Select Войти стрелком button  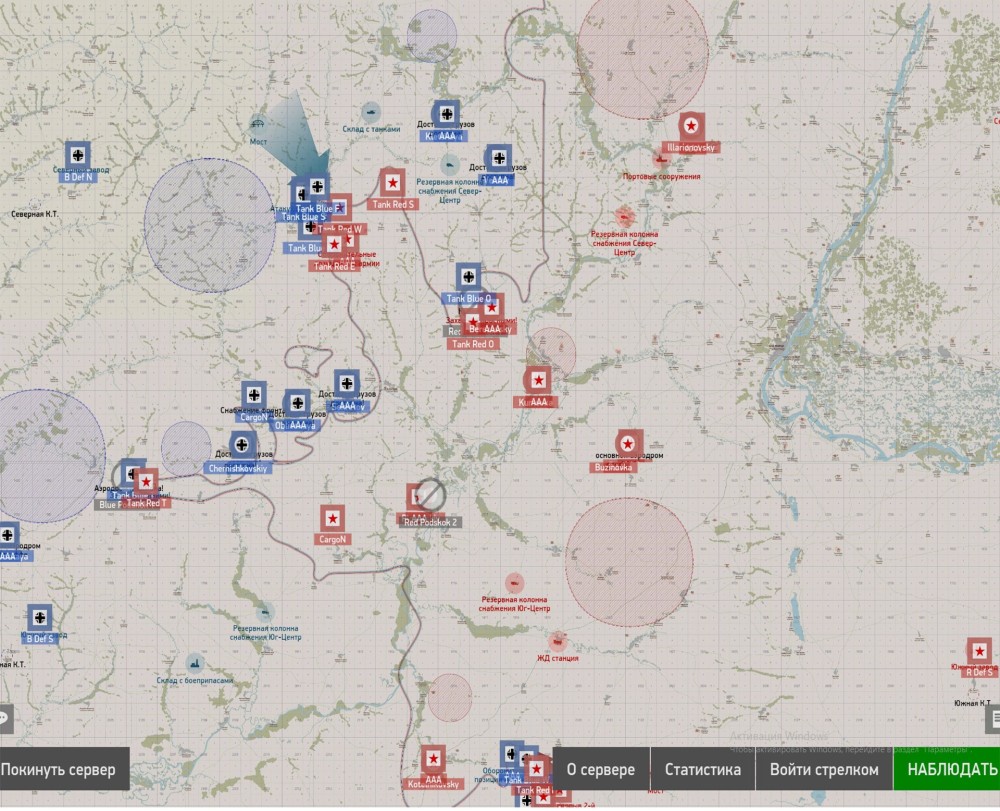tap(824, 770)
